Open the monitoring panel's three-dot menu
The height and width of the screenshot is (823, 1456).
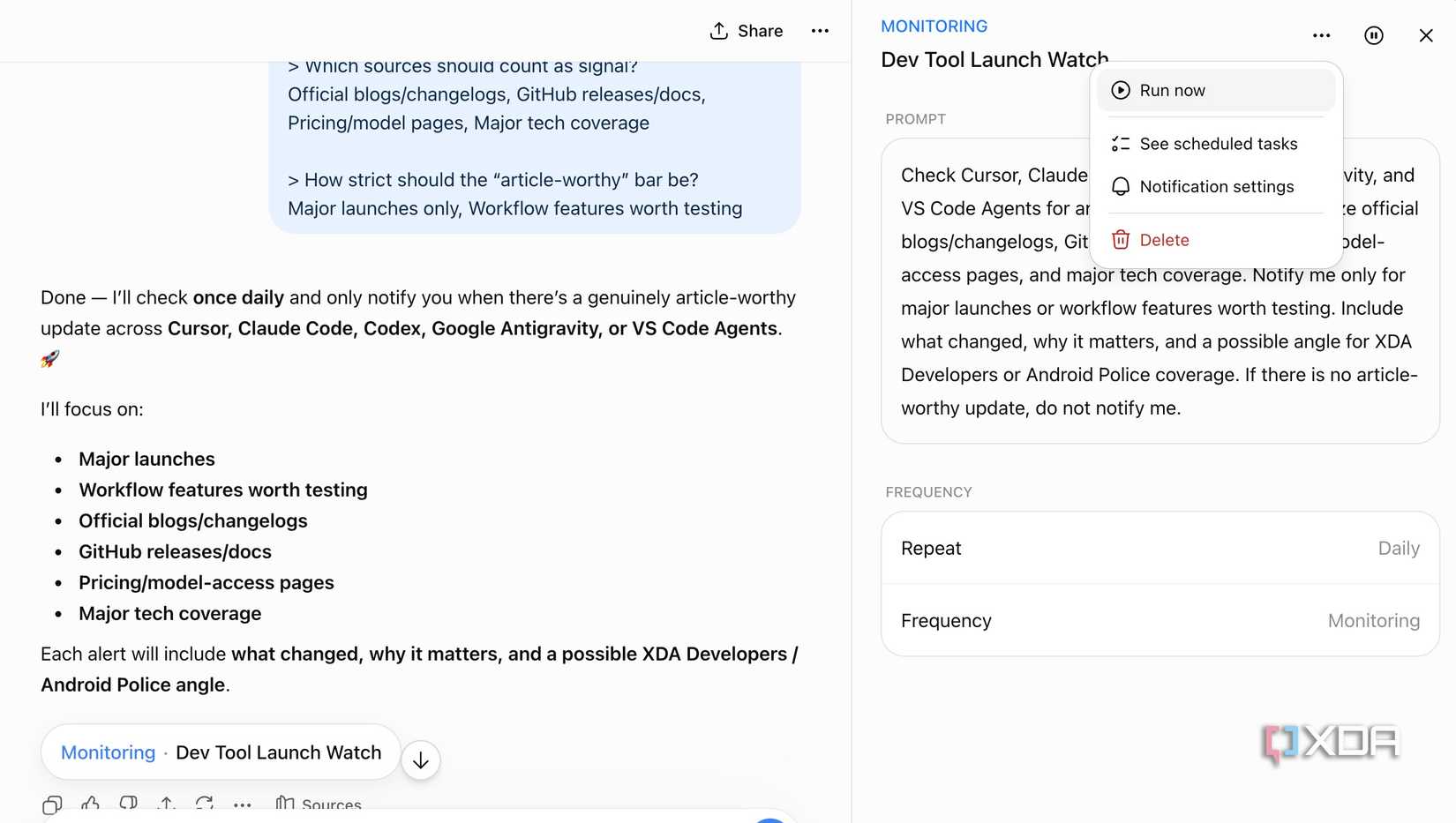(x=1321, y=35)
